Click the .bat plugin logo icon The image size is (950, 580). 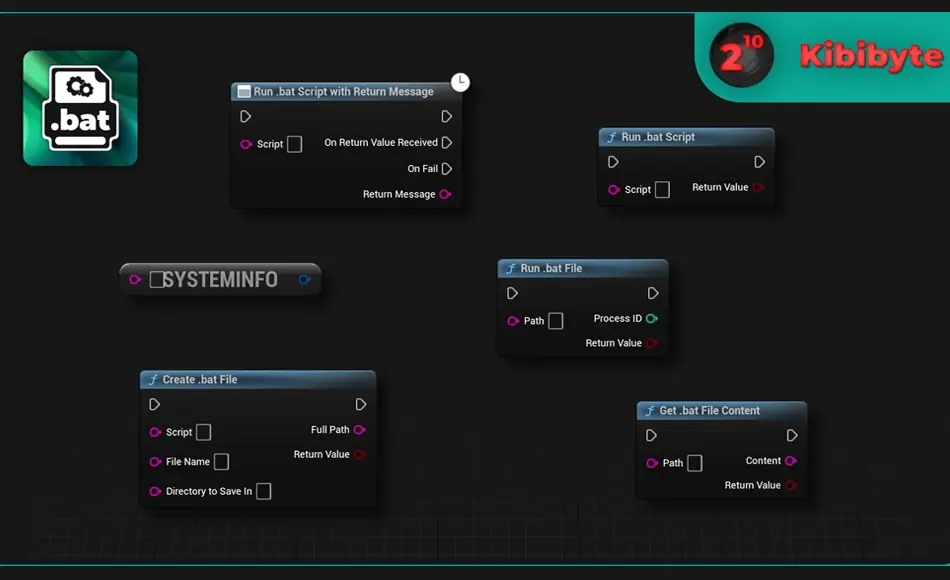[x=81, y=108]
